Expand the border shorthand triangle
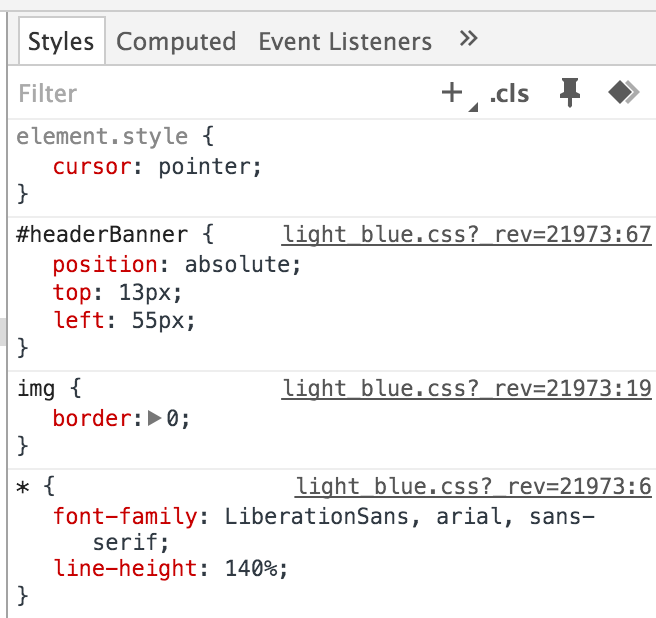 pos(154,419)
